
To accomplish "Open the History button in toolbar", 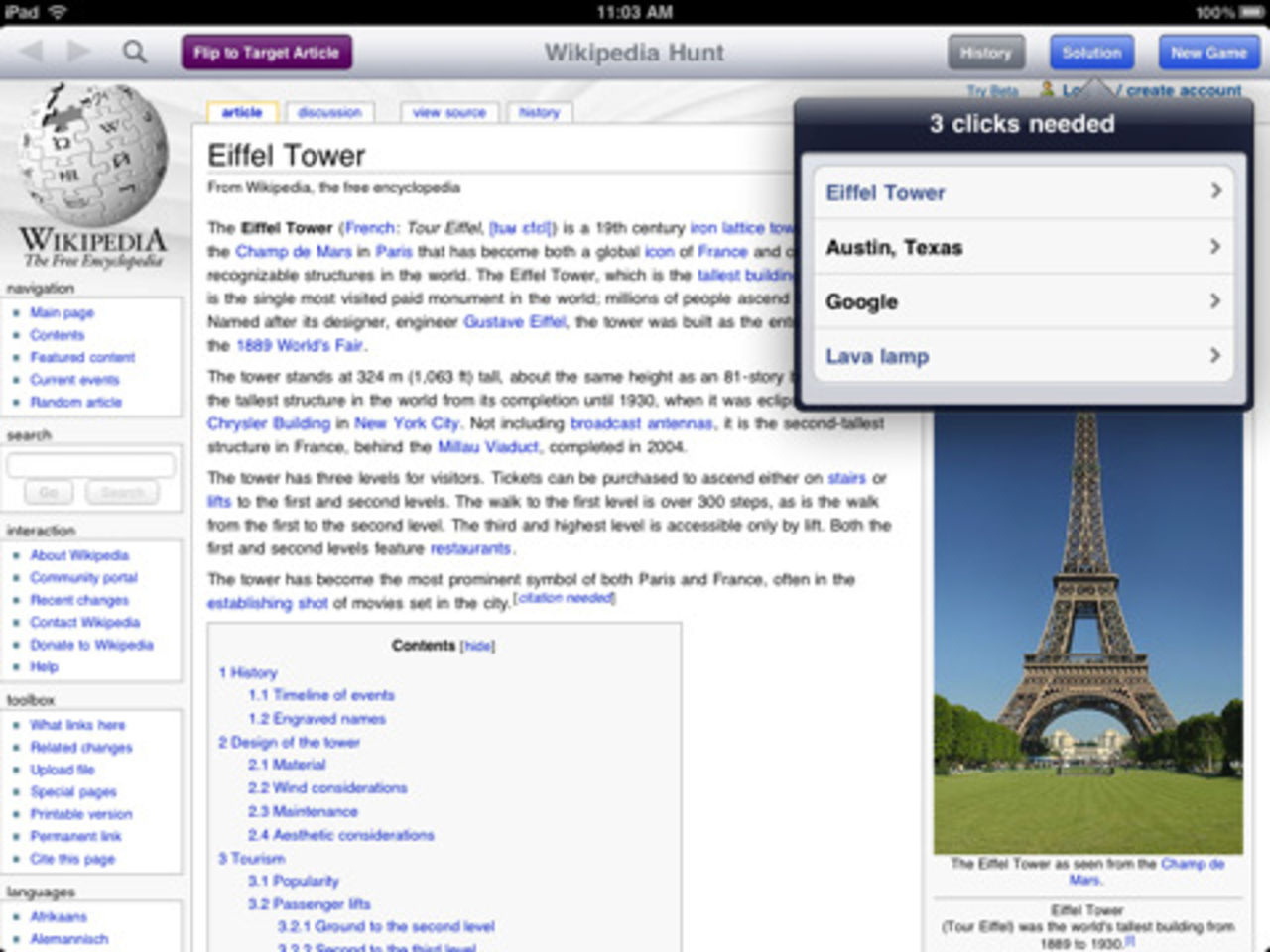I will coord(985,53).
